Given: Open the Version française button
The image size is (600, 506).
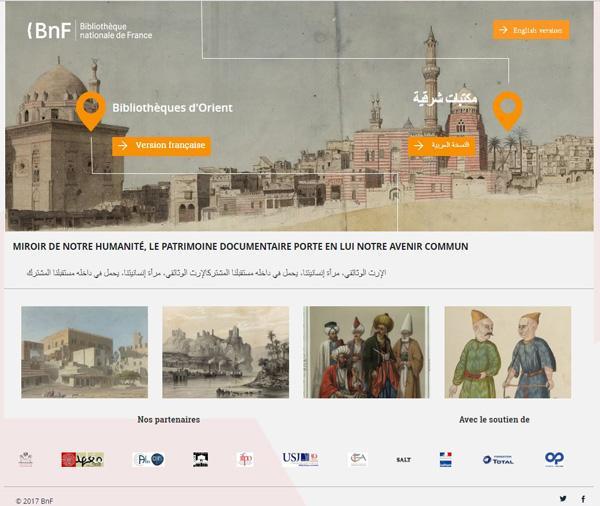Looking at the screenshot, I should click(161, 146).
